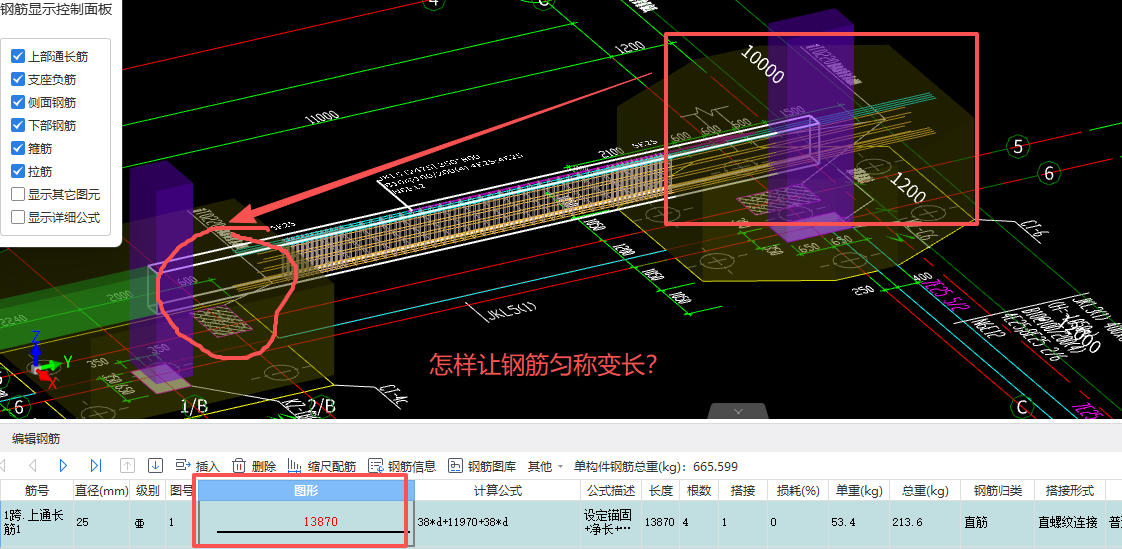Uncheck 下部钢筋 checkbox

click(18, 125)
